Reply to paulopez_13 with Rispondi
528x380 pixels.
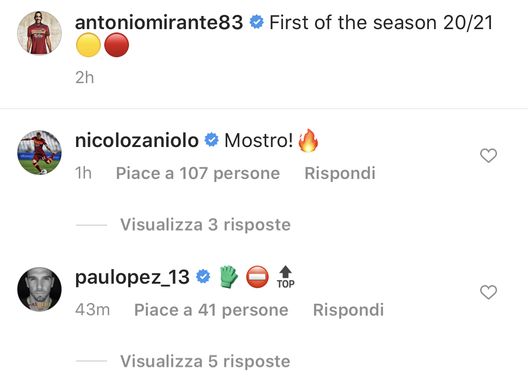(x=349, y=310)
